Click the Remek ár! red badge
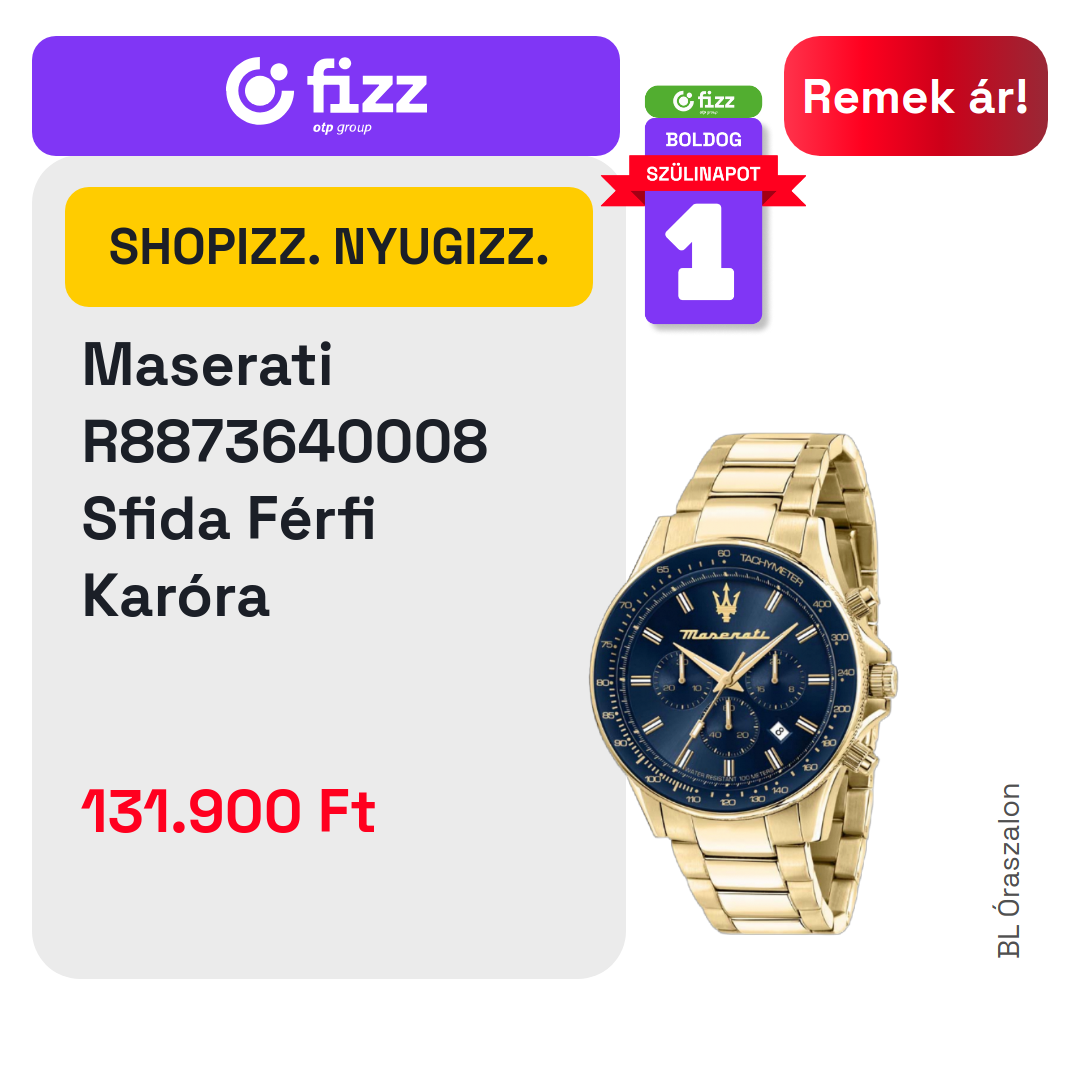Image resolution: width=1080 pixels, height=1080 pixels. 915,96
